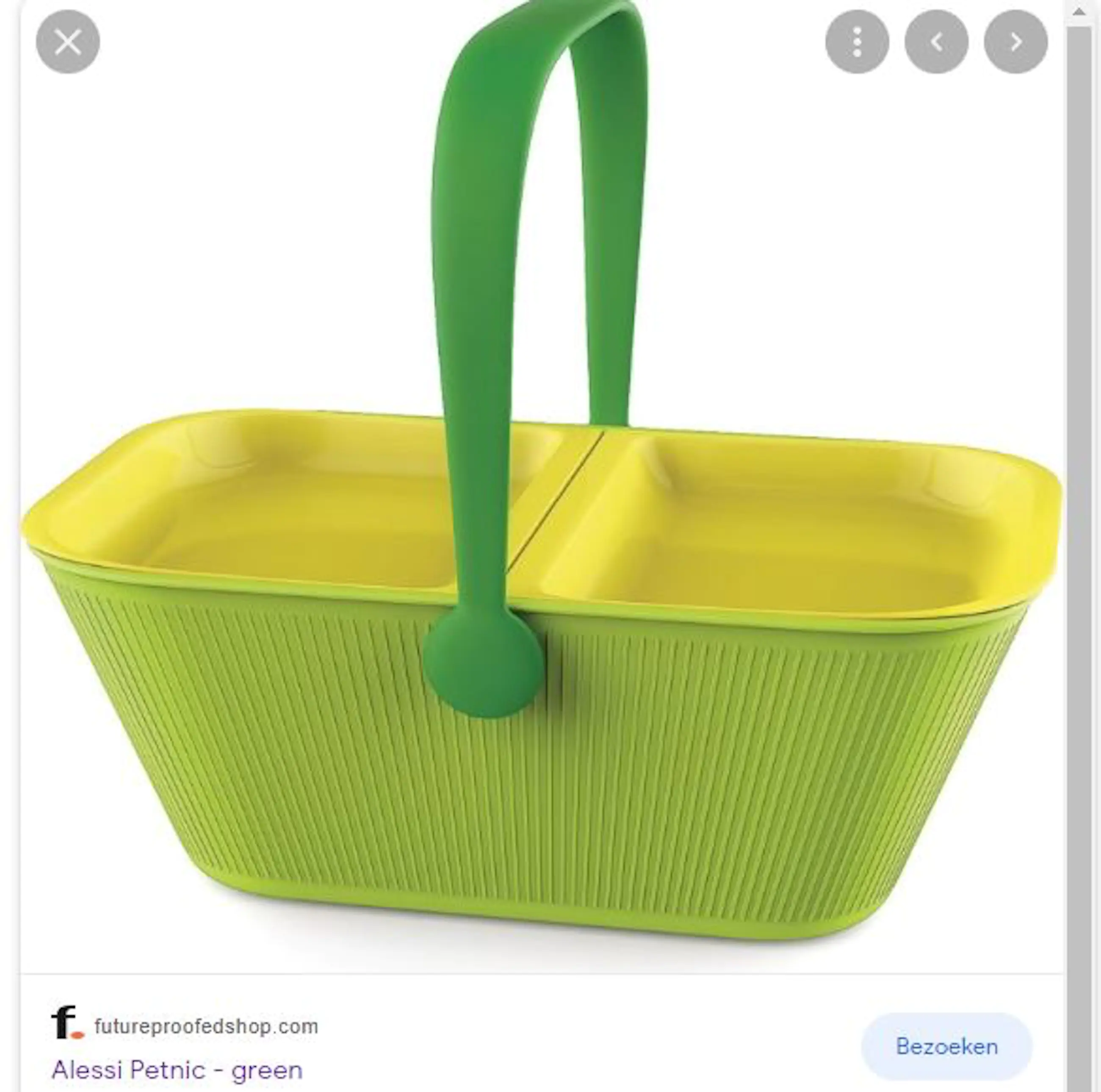Open the futureproofedshop.com source link
The height and width of the screenshot is (1092, 1101).
coord(206,1026)
